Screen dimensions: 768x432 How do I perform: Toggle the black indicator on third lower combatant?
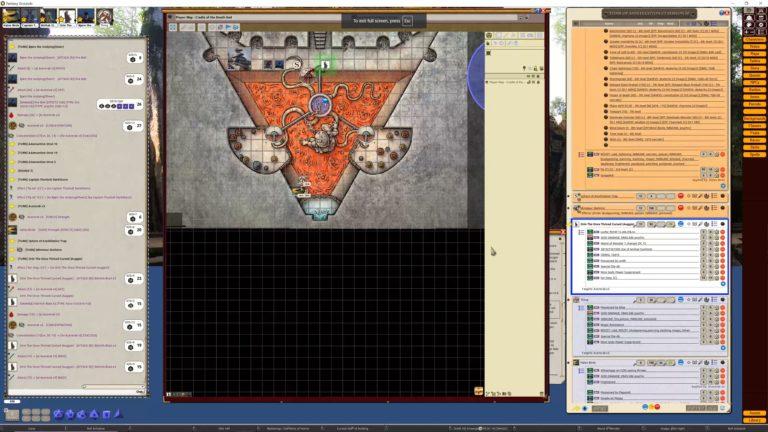[x=722, y=363]
